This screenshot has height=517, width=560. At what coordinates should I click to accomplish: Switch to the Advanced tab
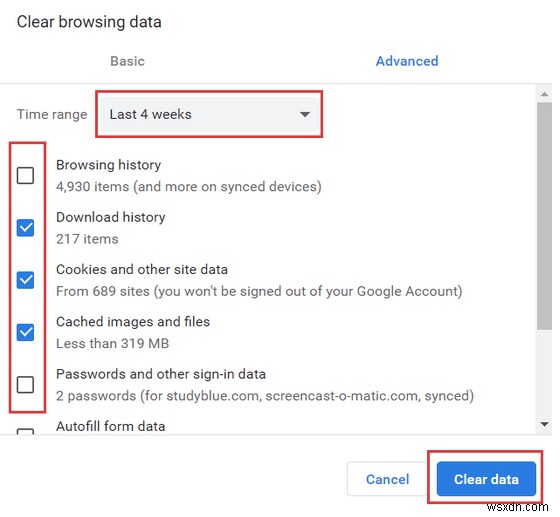[x=407, y=61]
